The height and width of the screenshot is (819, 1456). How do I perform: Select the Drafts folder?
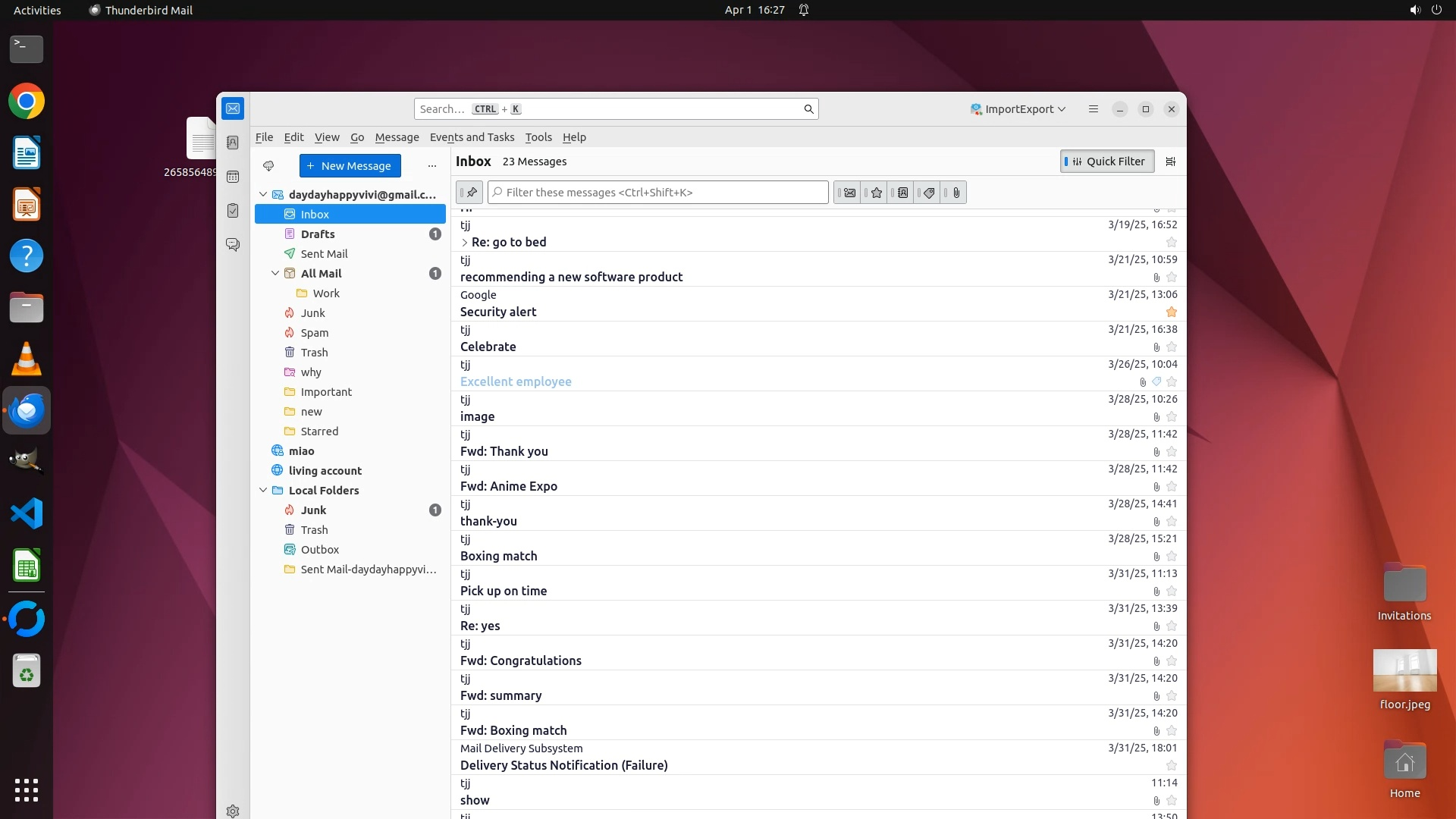(x=317, y=234)
